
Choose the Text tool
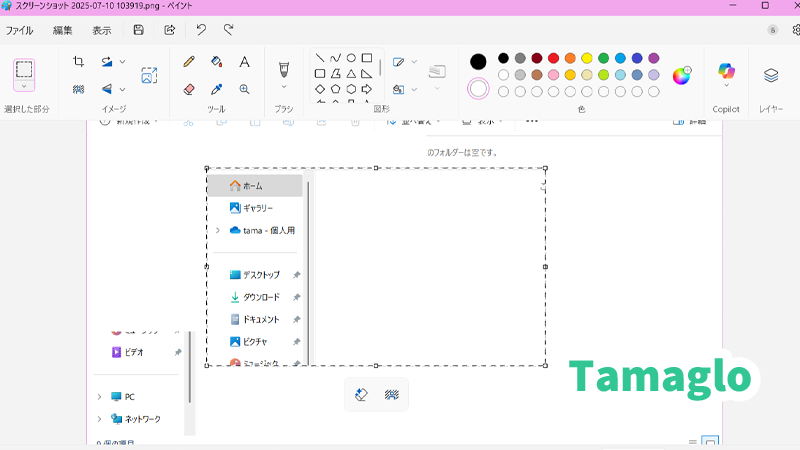point(244,62)
